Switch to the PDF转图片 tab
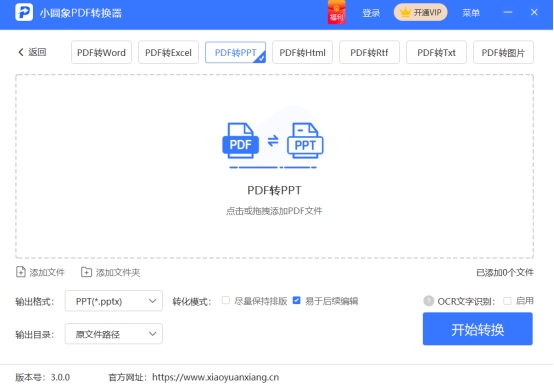Viewport: 554px width, 388px height. coord(503,52)
